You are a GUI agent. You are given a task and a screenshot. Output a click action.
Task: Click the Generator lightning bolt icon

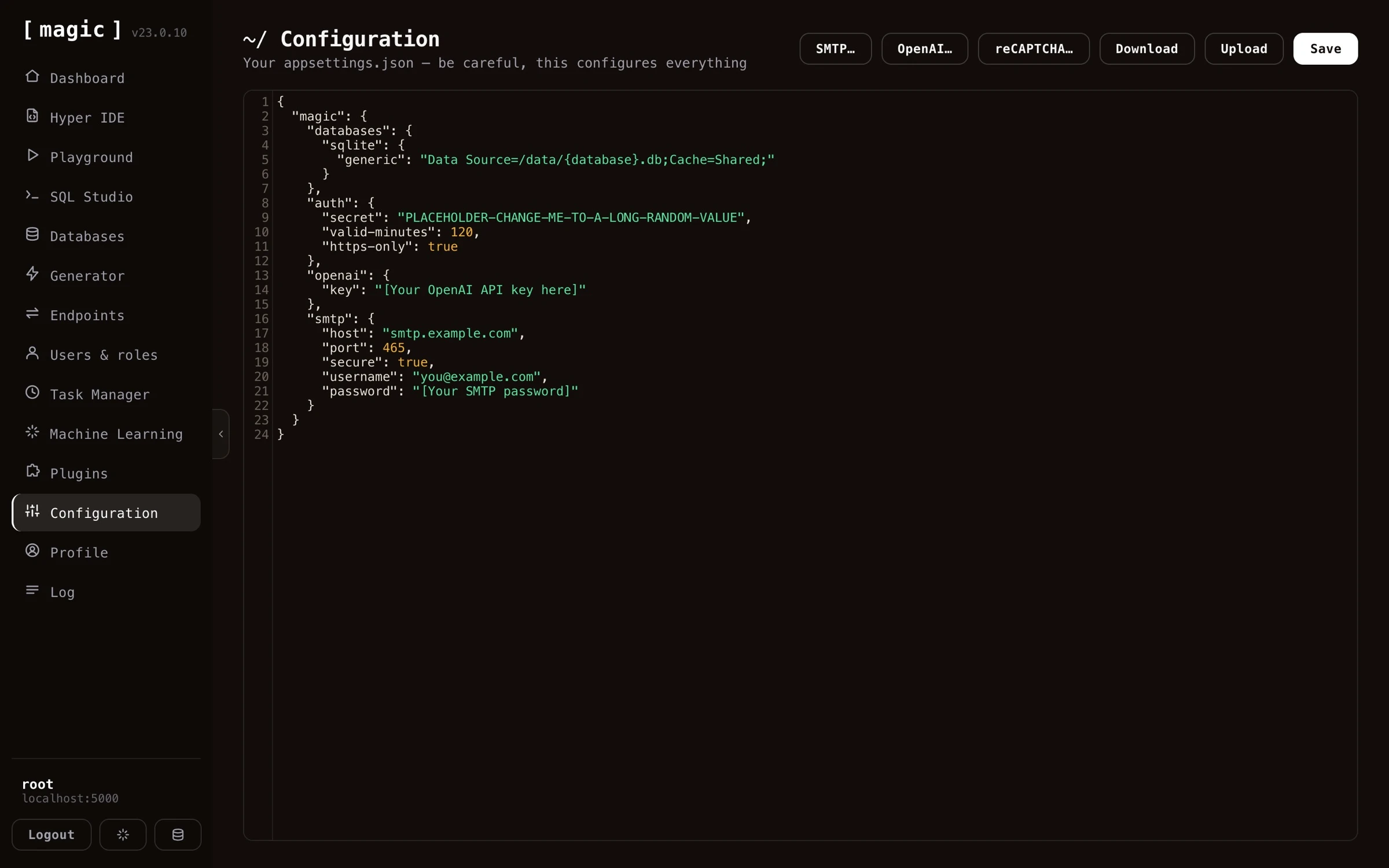32,274
